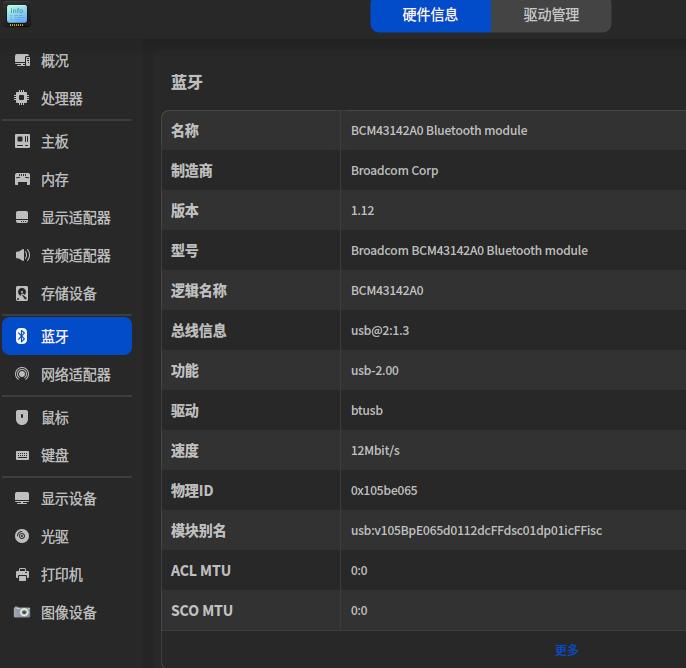Viewport: 686px width, 668px height.
Task: Click the 驱动 row label
Action: (185, 410)
